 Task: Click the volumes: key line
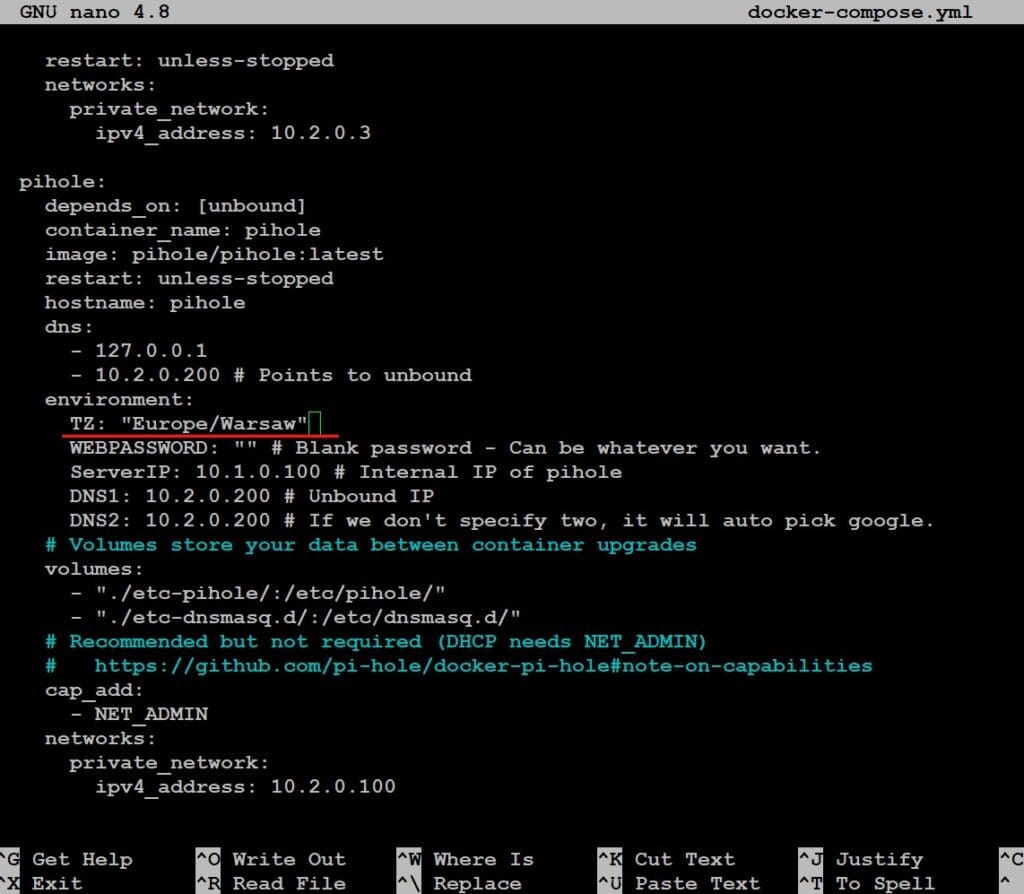[93, 569]
